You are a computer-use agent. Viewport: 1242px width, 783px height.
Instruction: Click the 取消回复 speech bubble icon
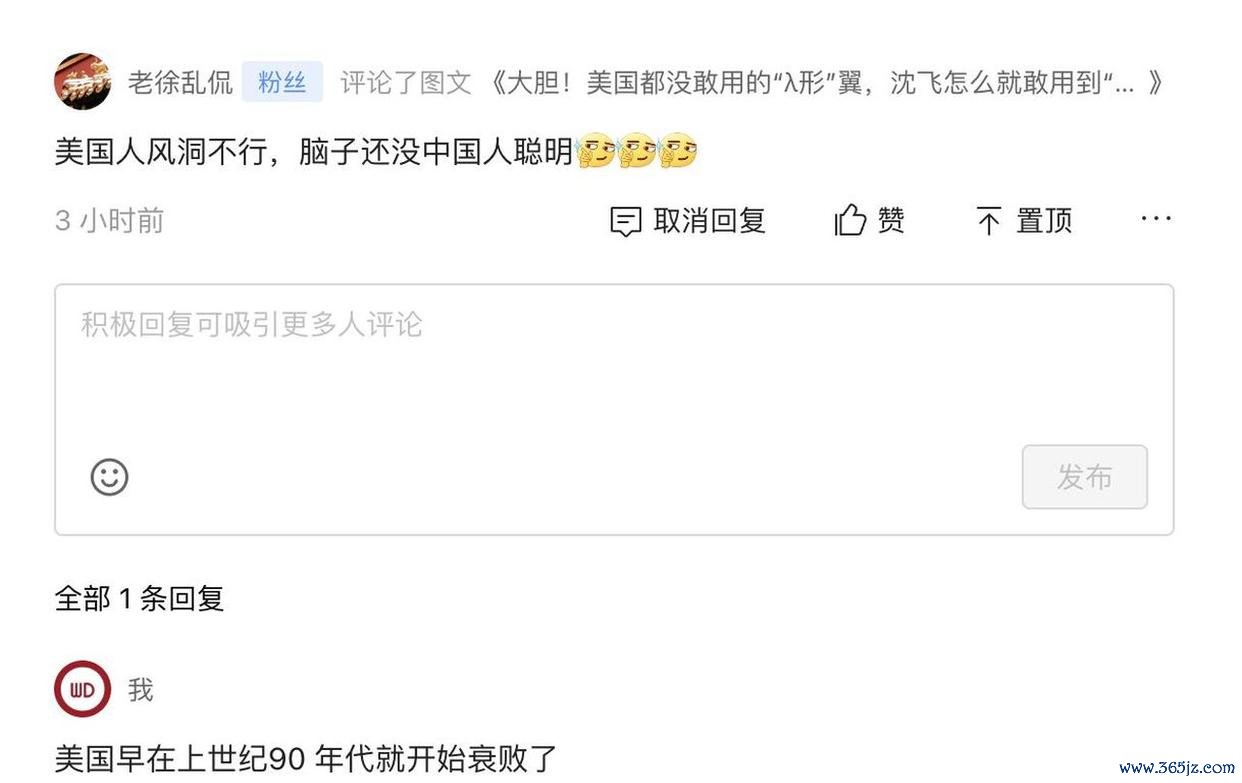[x=626, y=221]
